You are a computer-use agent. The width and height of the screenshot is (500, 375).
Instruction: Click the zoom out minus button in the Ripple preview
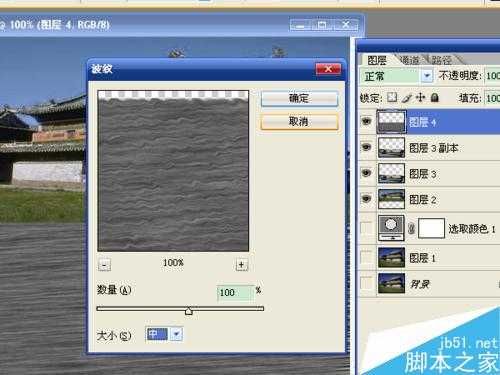105,265
